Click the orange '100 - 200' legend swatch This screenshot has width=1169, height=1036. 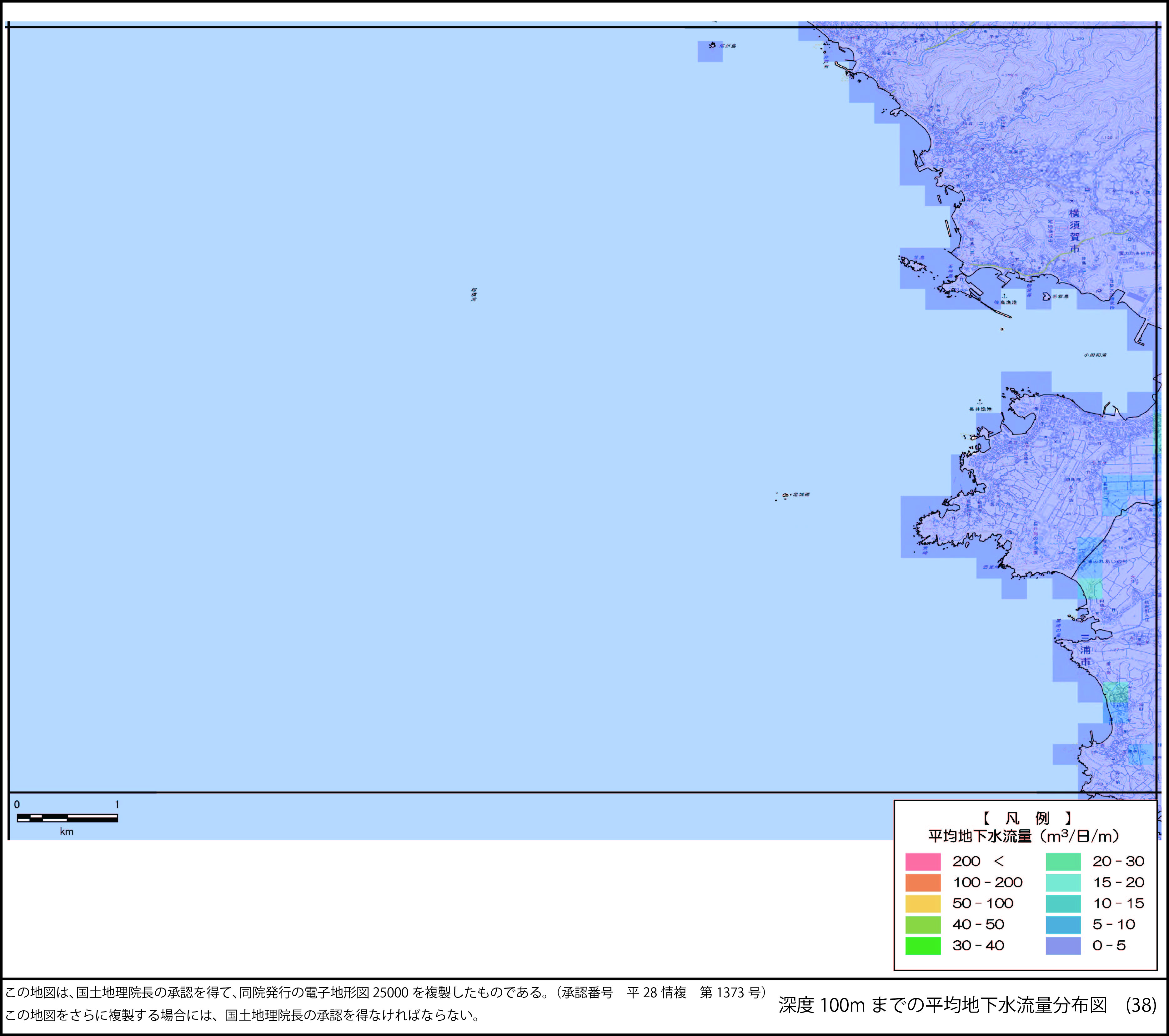(x=922, y=883)
